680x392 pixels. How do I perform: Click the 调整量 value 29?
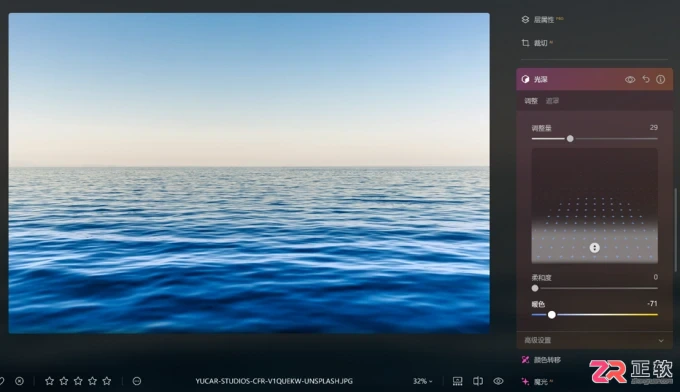(654, 127)
